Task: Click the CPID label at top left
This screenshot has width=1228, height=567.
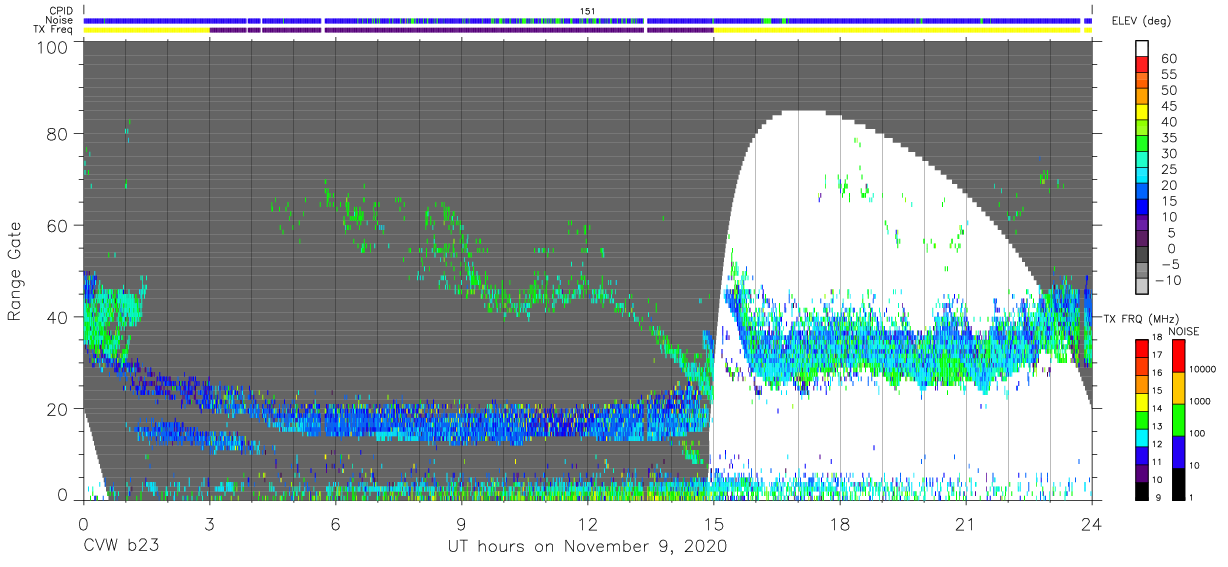Action: click(59, 11)
